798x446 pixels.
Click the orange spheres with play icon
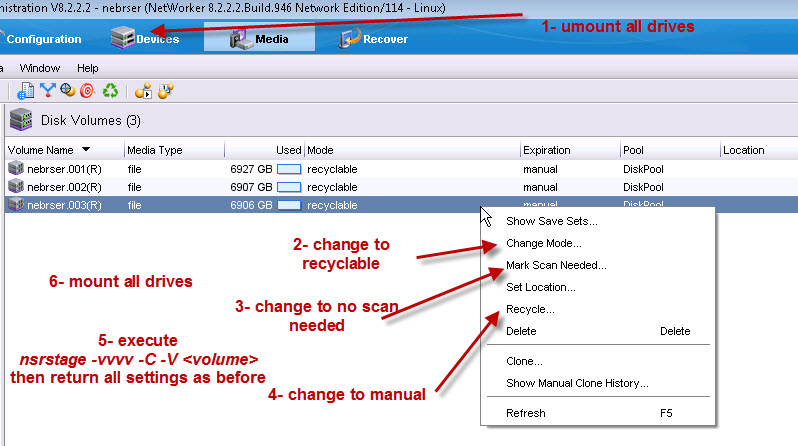click(144, 91)
